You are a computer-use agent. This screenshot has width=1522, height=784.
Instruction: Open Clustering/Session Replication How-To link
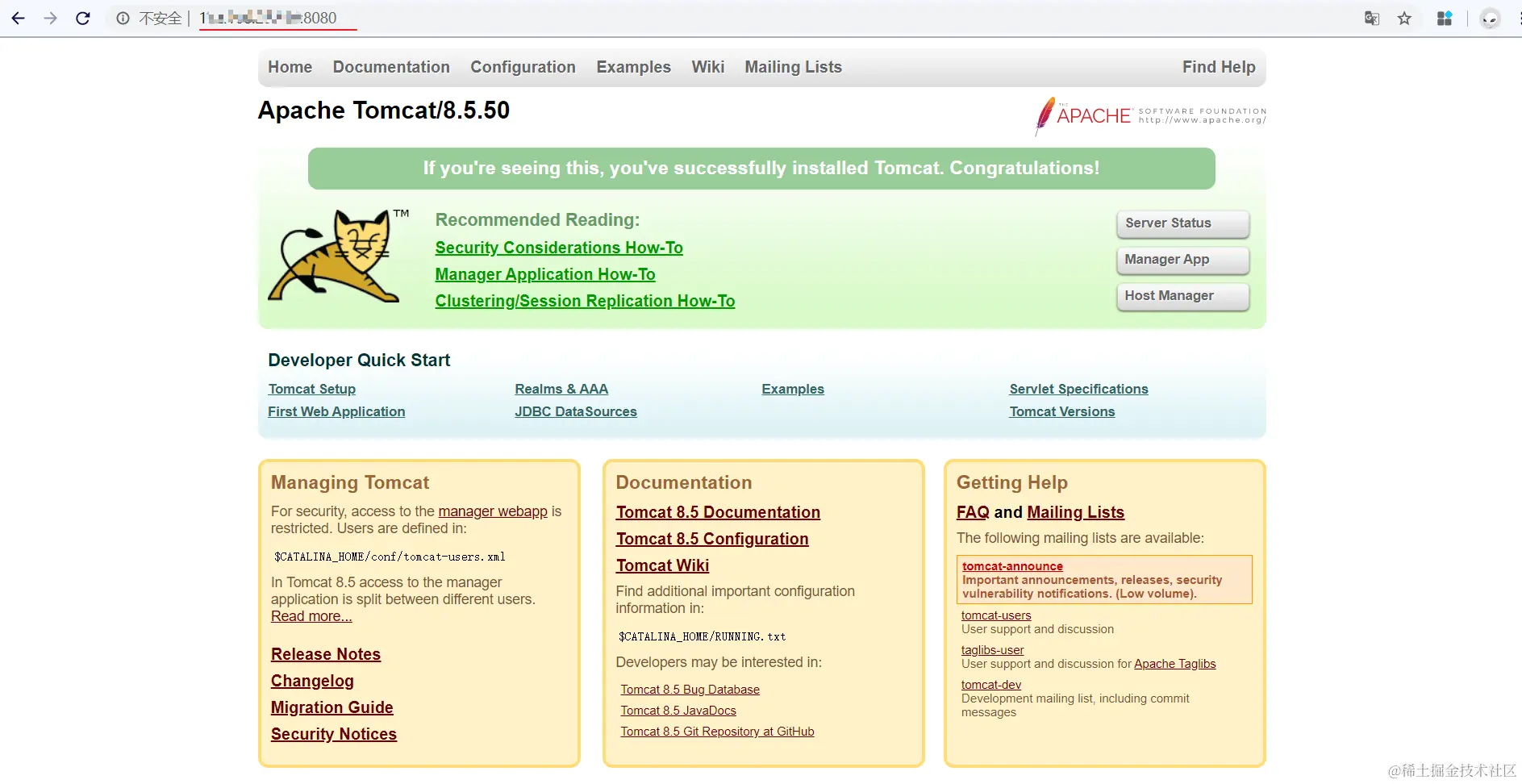coord(585,301)
